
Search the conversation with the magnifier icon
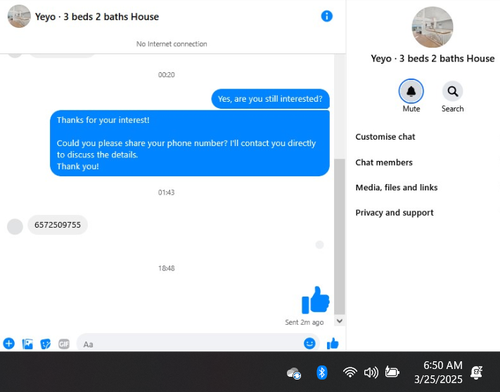(452, 91)
